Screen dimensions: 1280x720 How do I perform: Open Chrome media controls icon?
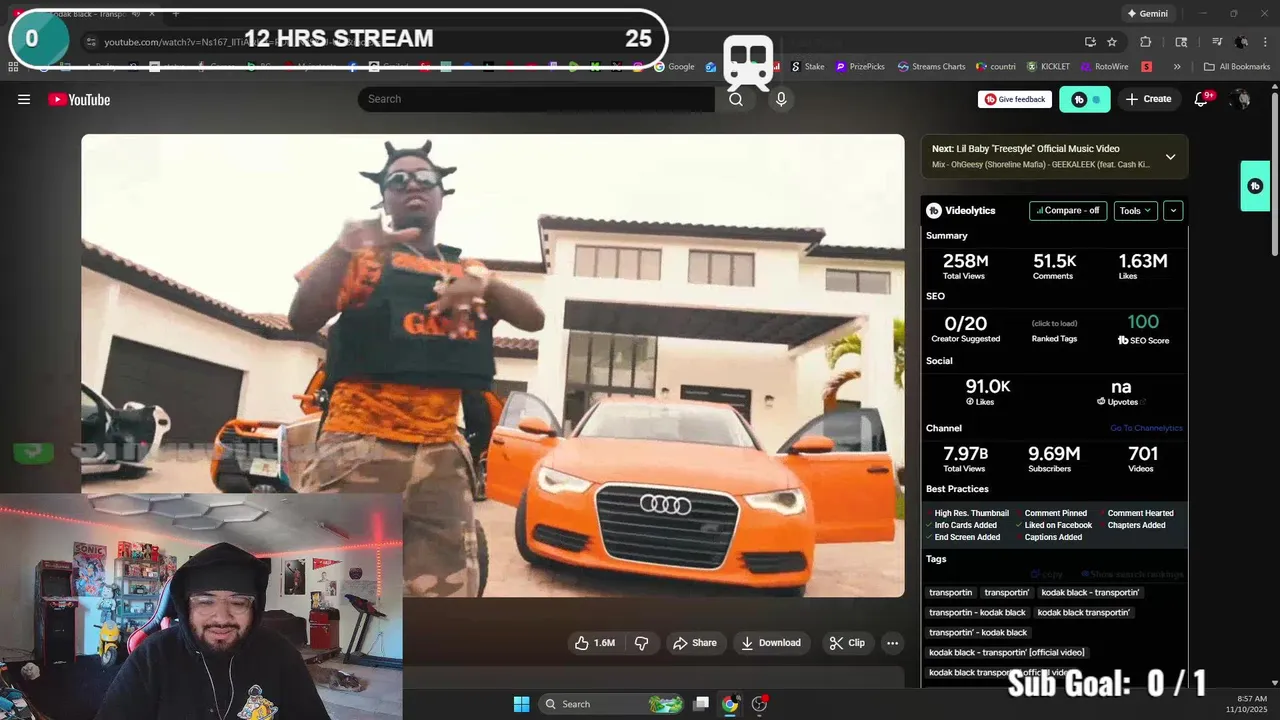(1217, 42)
